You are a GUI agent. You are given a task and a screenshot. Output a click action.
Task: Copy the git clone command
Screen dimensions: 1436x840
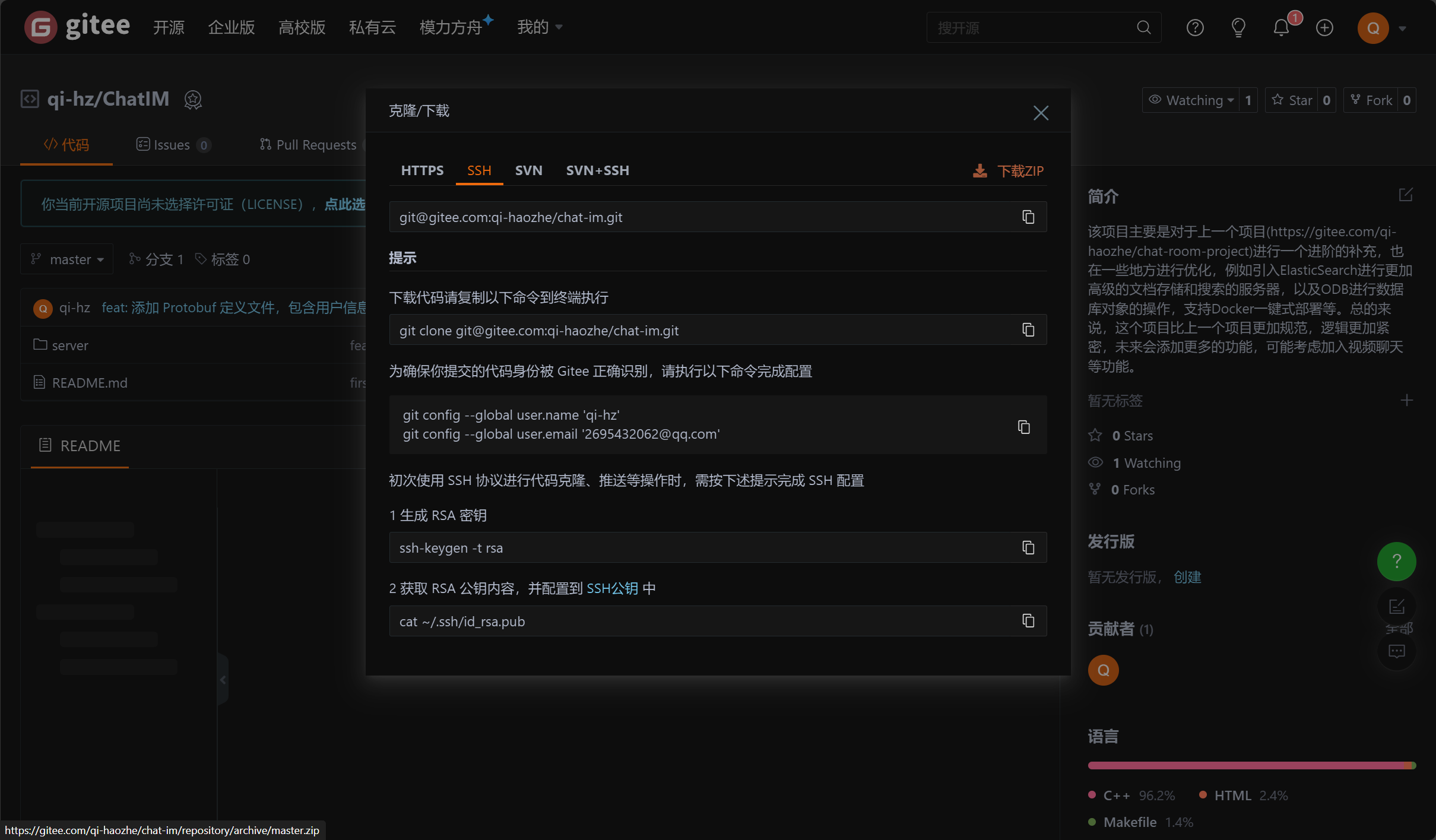(1028, 329)
